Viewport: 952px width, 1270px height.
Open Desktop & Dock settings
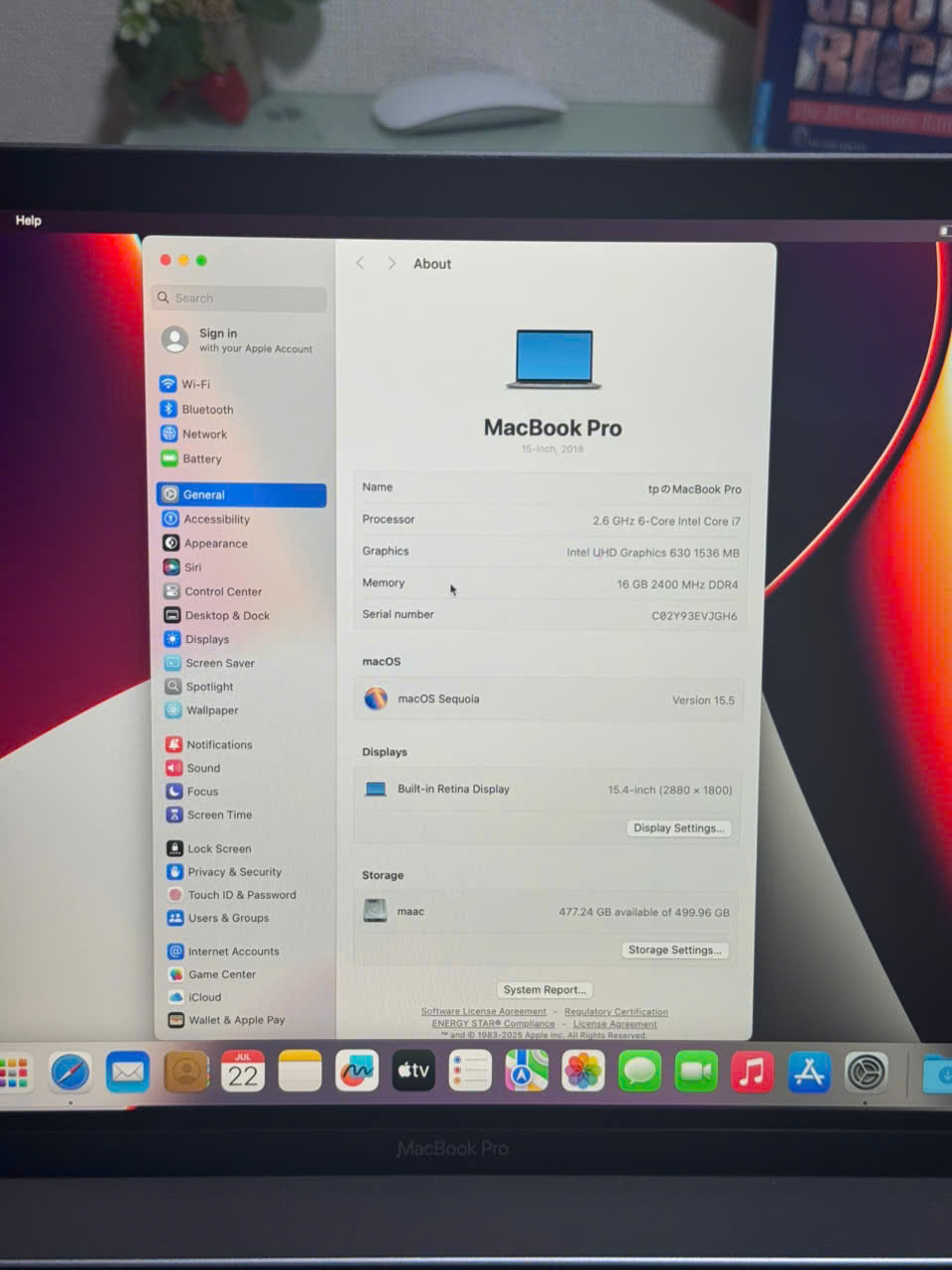click(217, 615)
